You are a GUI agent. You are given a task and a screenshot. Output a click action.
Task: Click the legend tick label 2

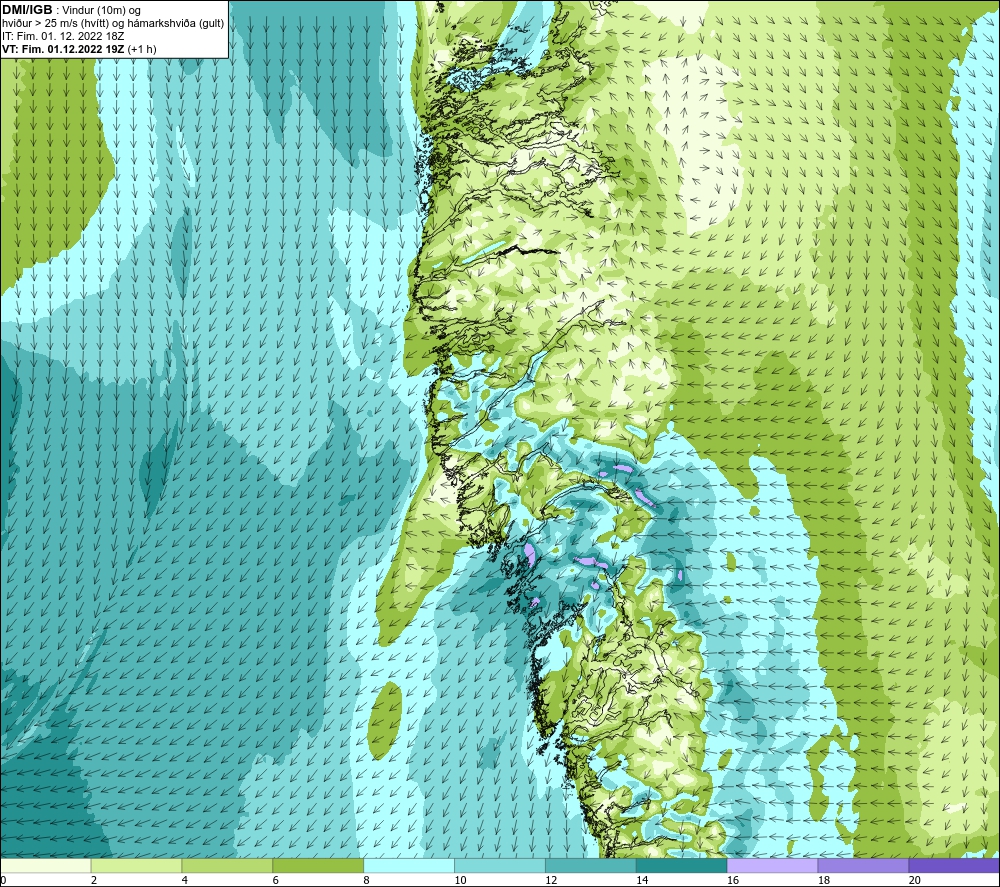(x=94, y=880)
